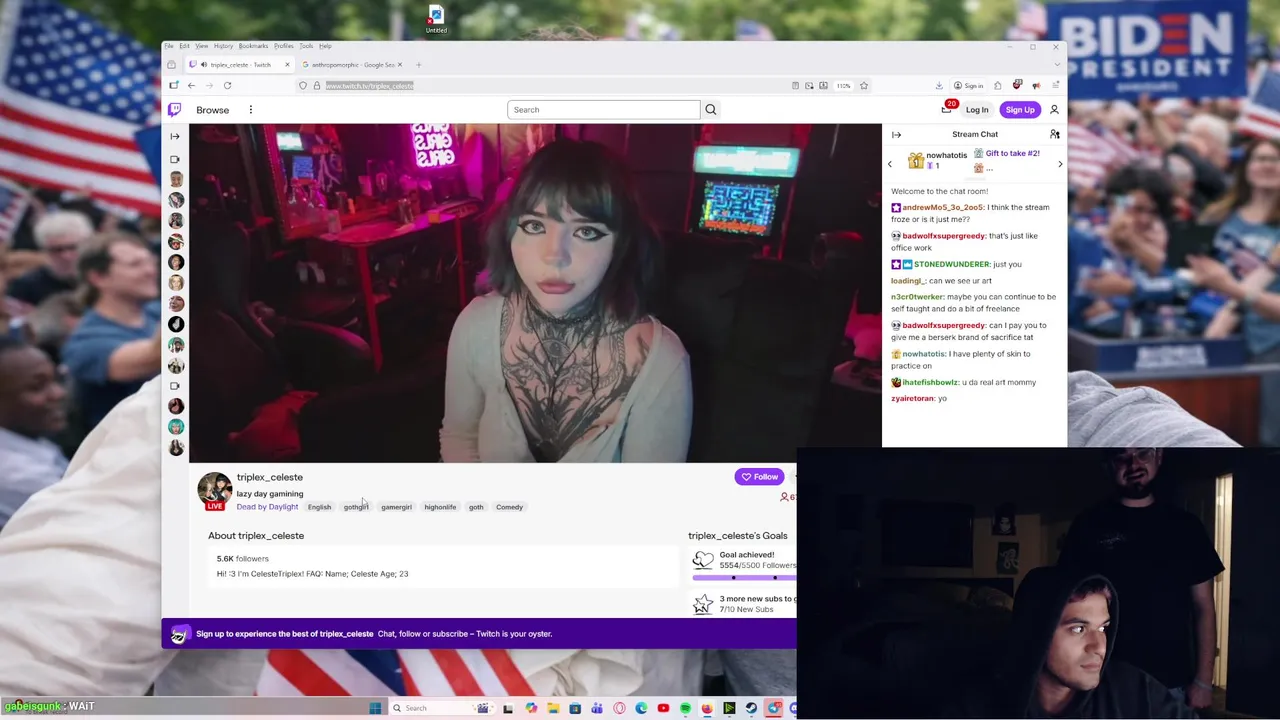Switch to the anthropomorphic Google Search tab
The height and width of the screenshot is (720, 1280).
[352, 65]
